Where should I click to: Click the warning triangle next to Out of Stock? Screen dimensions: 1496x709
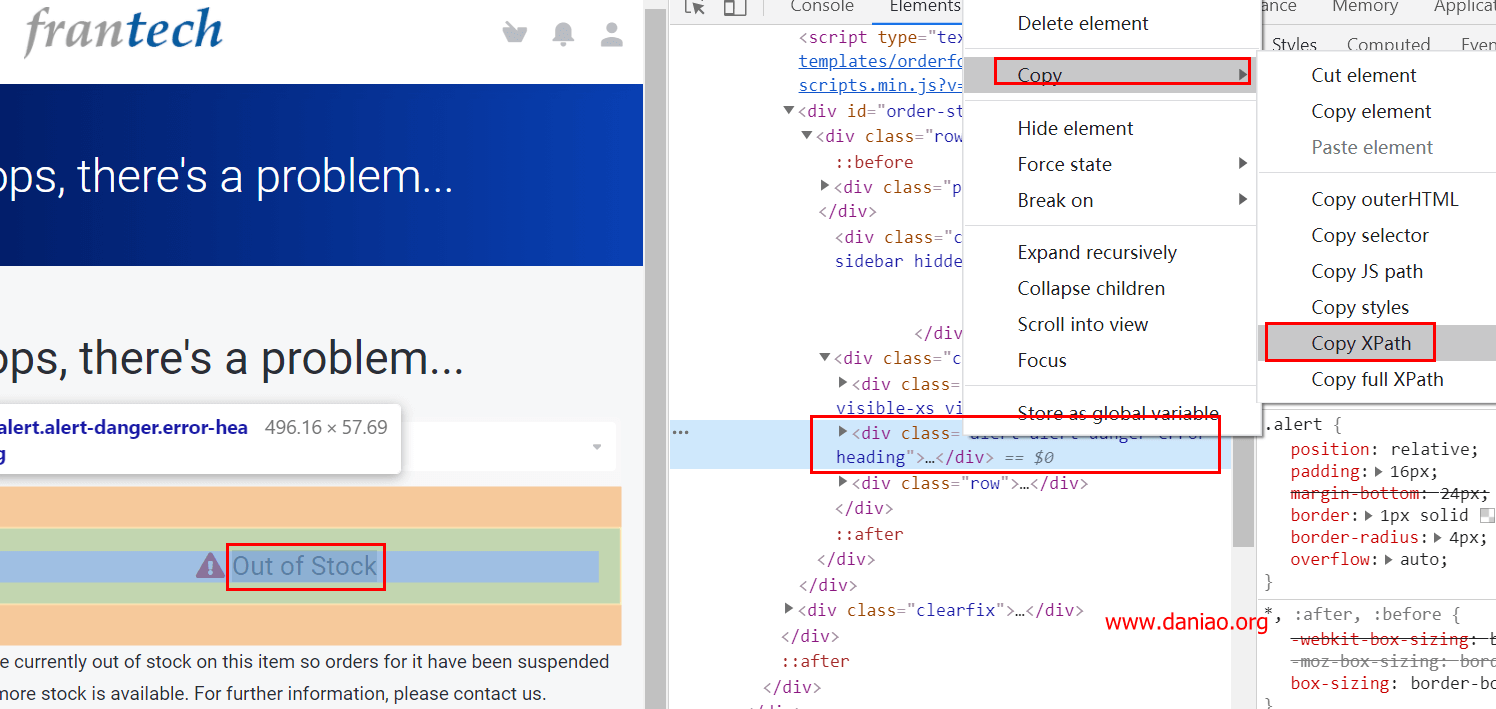[x=210, y=566]
